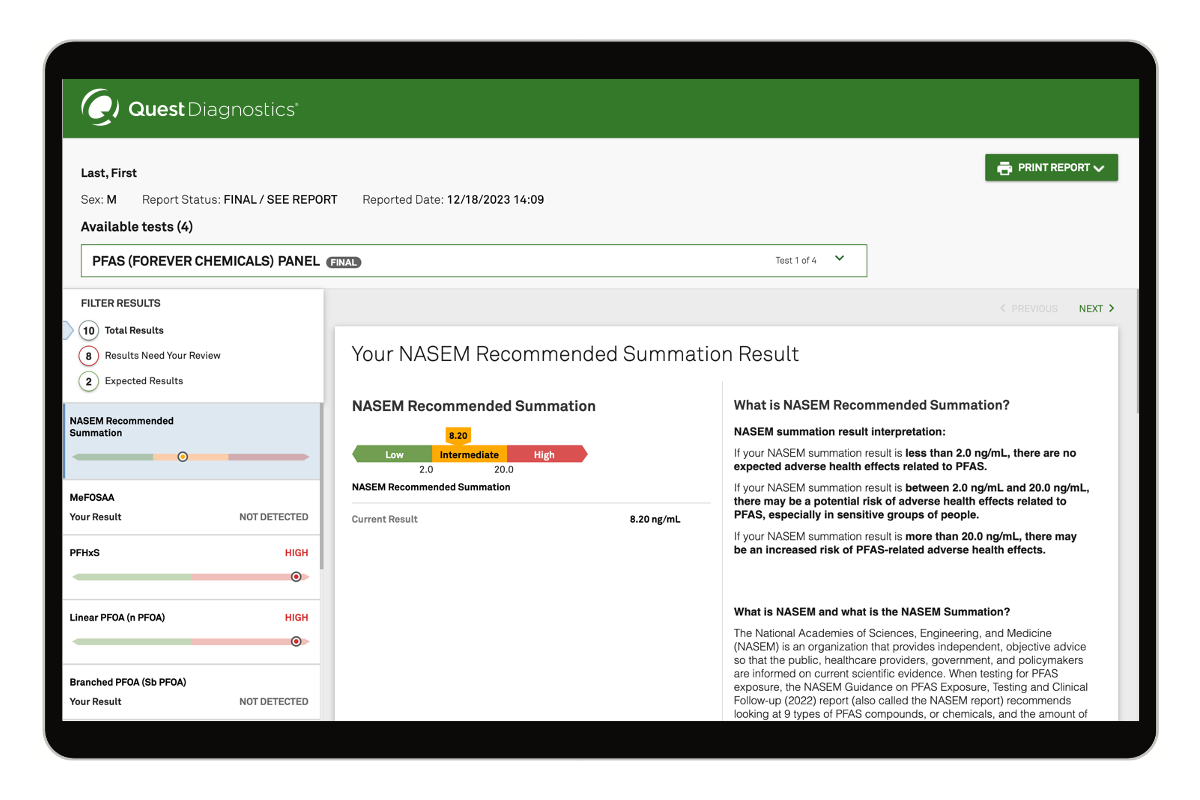This screenshot has height=800, width=1200.
Task: Click the 8.20 result marker flag
Action: point(458,436)
